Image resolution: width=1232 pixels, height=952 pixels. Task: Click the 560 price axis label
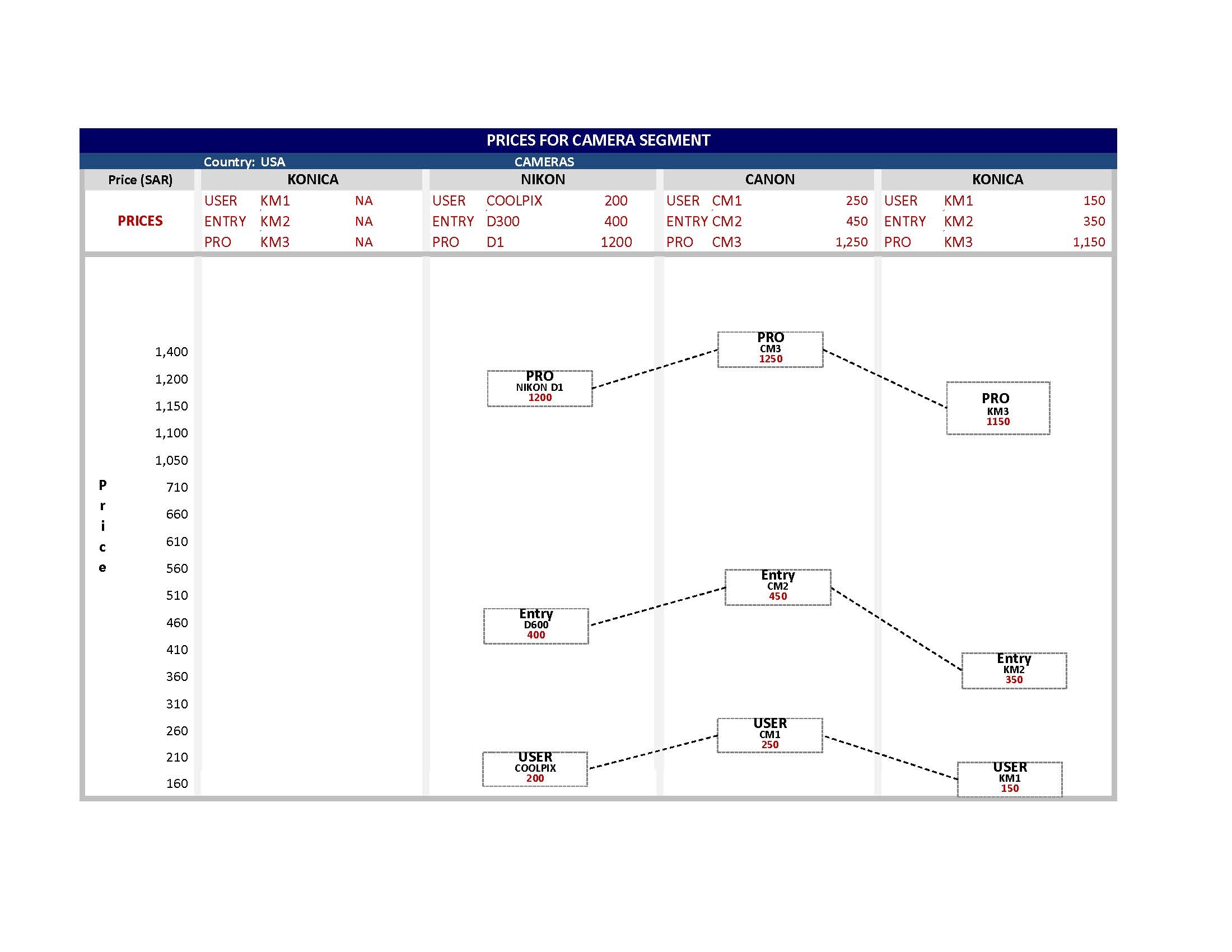click(177, 568)
